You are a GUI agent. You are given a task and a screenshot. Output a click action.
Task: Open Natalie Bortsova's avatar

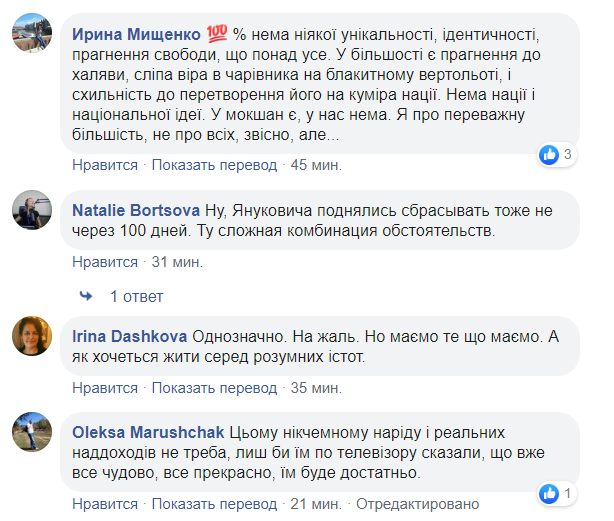(x=32, y=210)
